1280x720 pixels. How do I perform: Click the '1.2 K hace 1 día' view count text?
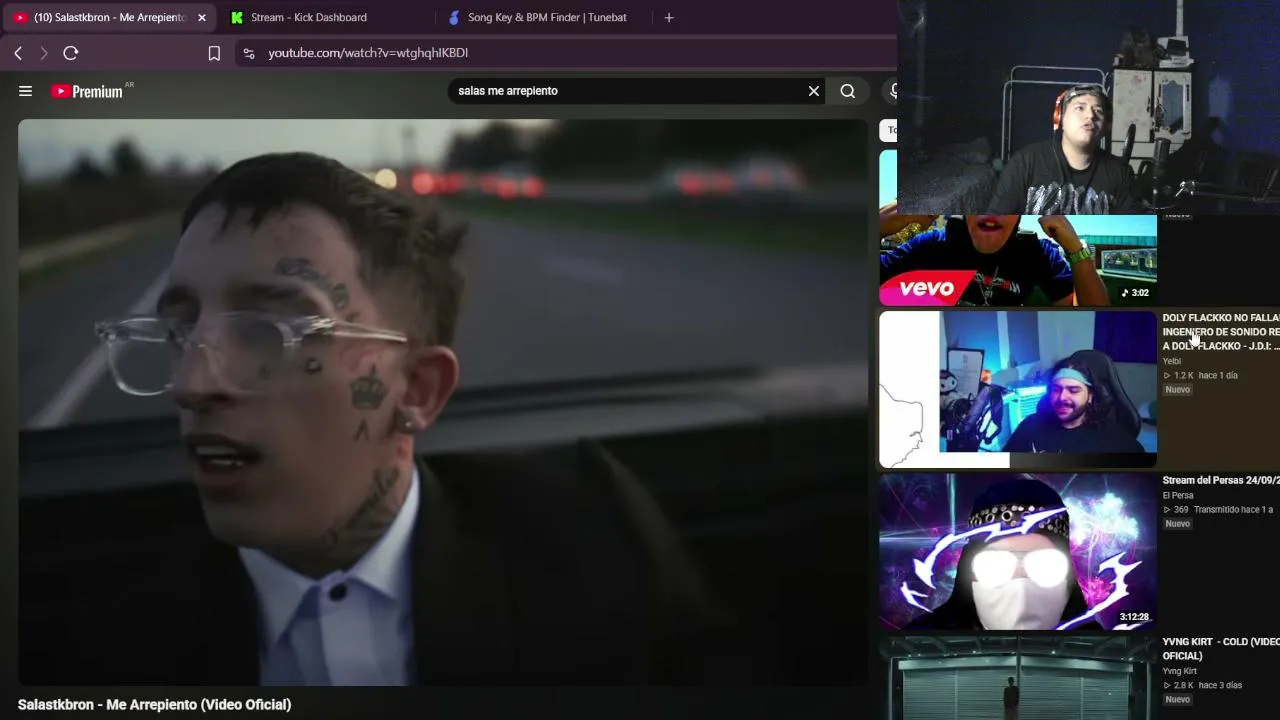click(x=1200, y=375)
